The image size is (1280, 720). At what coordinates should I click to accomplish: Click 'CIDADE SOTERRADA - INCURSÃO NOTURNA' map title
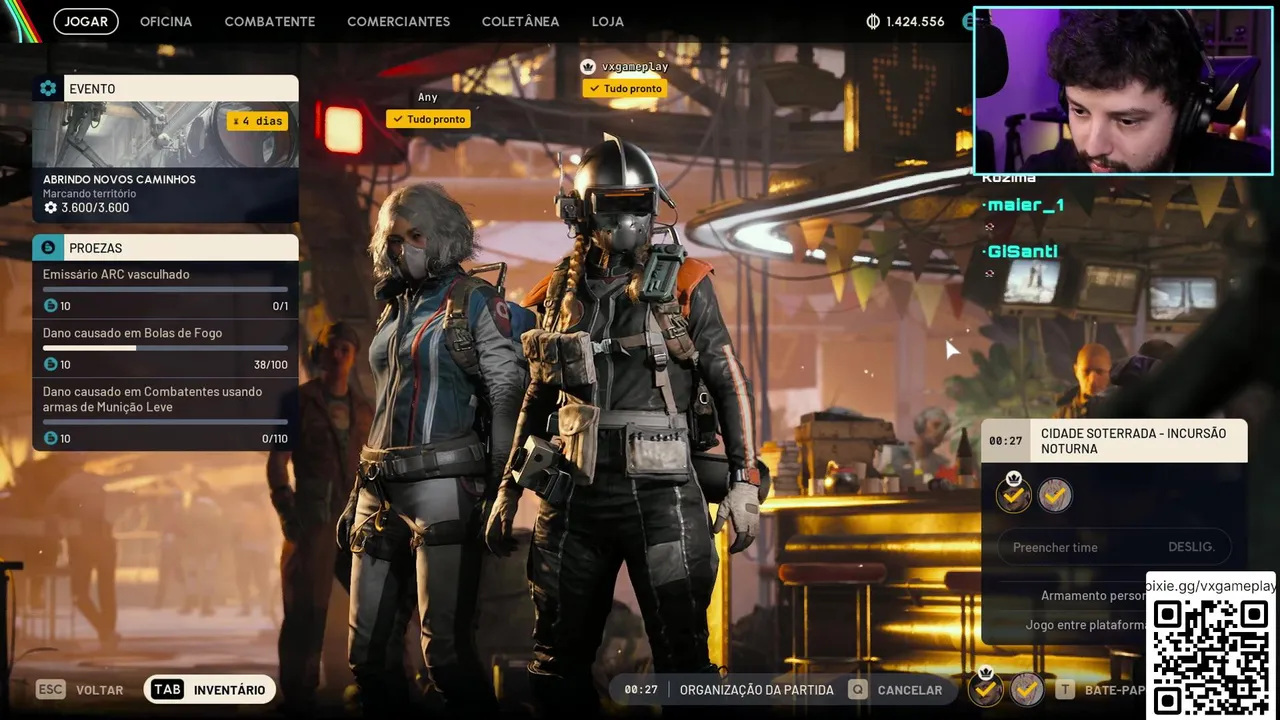pos(1133,441)
